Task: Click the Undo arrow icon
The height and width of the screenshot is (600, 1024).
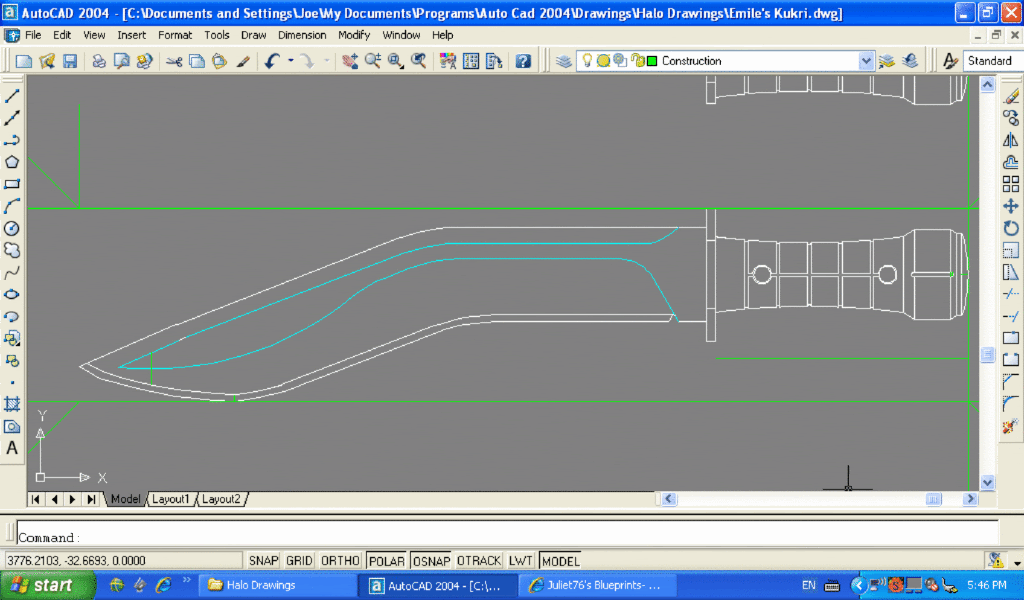Action: pos(272,61)
